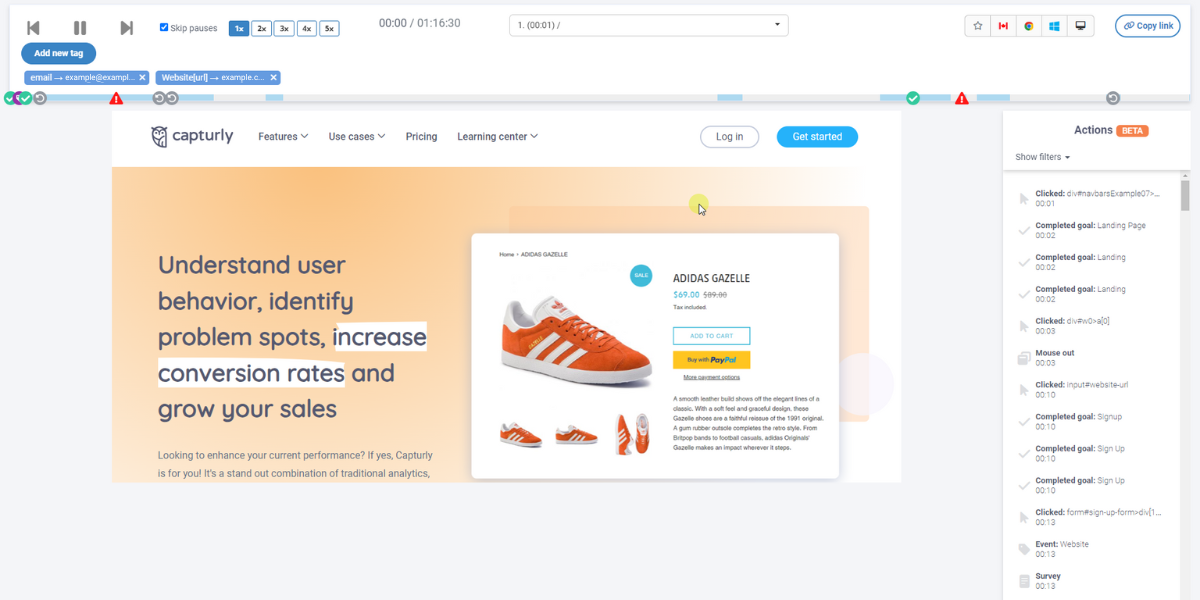Toggle the Skip pauses checkbox
This screenshot has height=600, width=1200.
164,28
